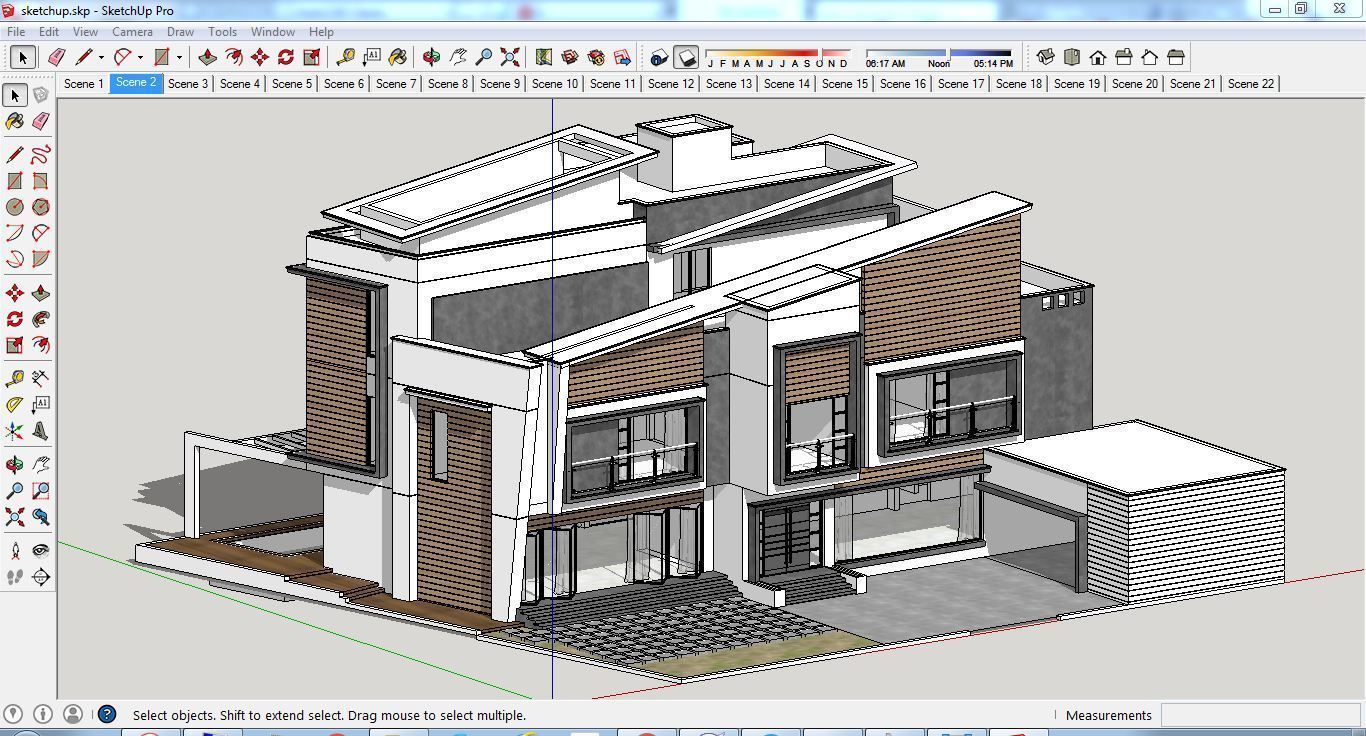Click the shadow time-of-day slider
Screen dimensions: 1366x736
point(938,53)
